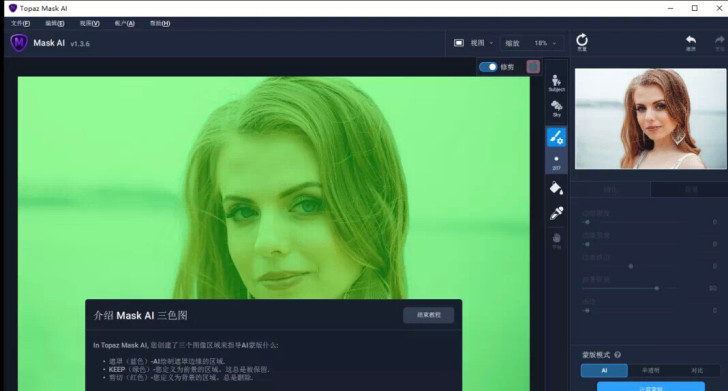Select the paint bucket fill tool
728x391 pixels.
pyautogui.click(x=556, y=188)
